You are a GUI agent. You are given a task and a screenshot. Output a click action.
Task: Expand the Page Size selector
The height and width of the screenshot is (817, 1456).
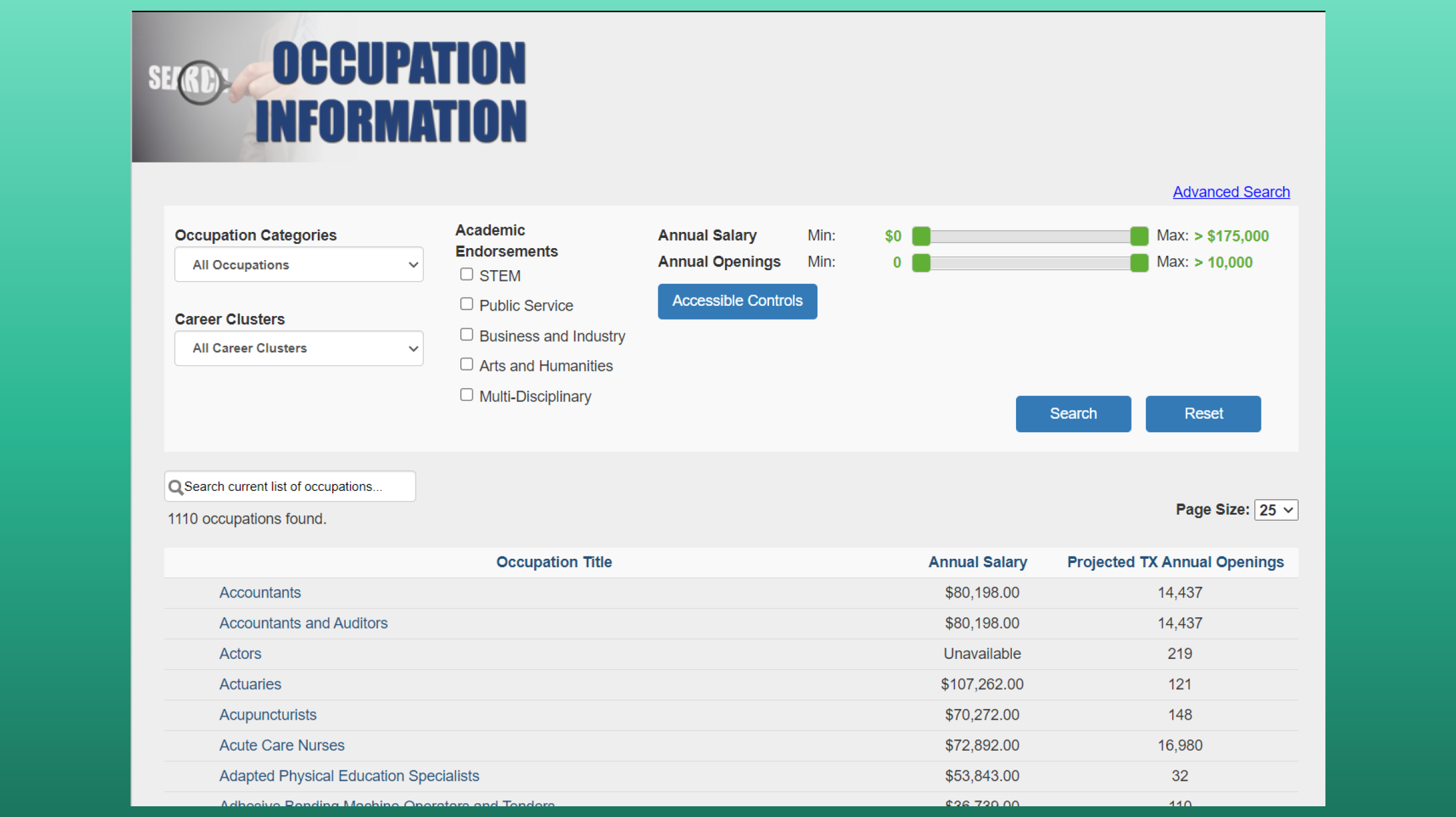[1276, 510]
